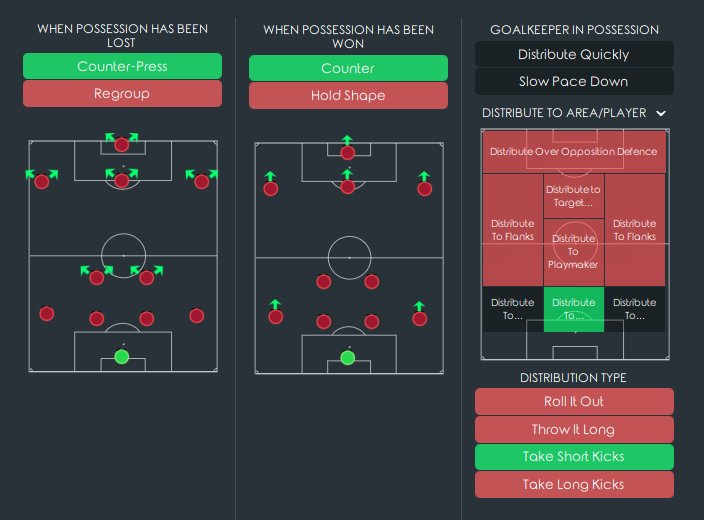Viewport: 704px width, 520px height.
Task: Click the top striker icon on possession-won pitch
Action: [x=348, y=153]
